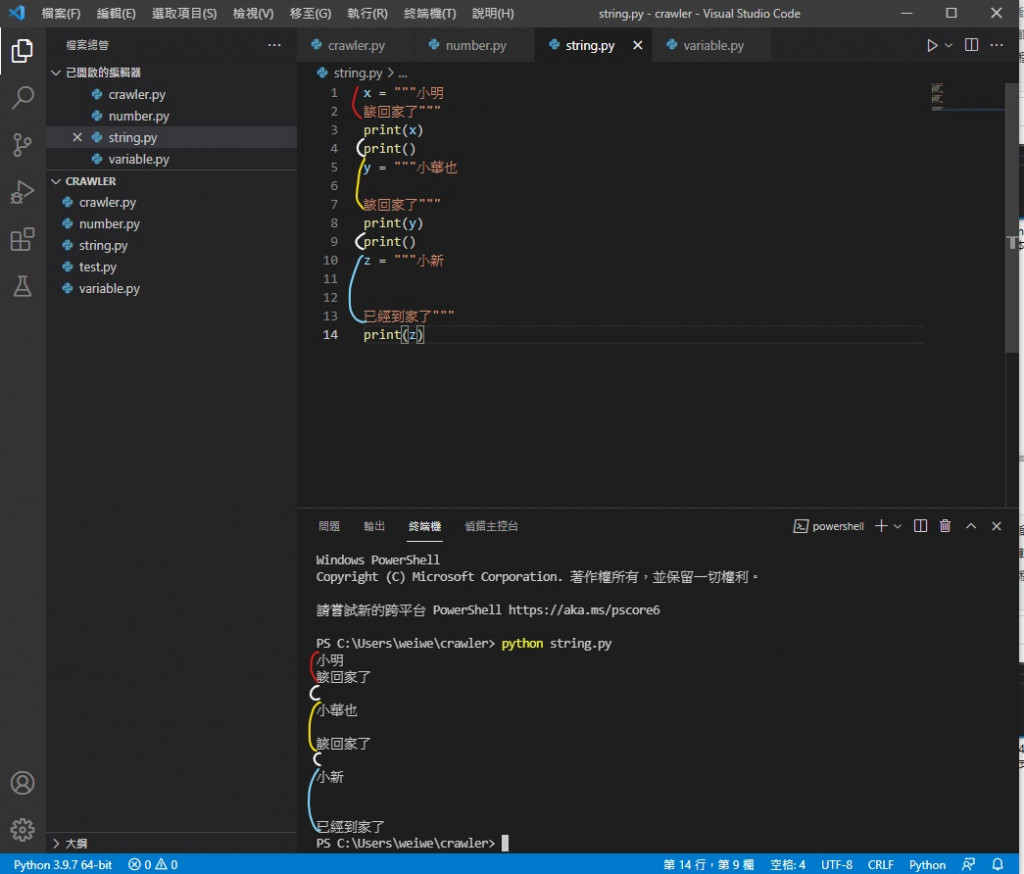Place cursor on line 14 print(z)

click(x=393, y=334)
